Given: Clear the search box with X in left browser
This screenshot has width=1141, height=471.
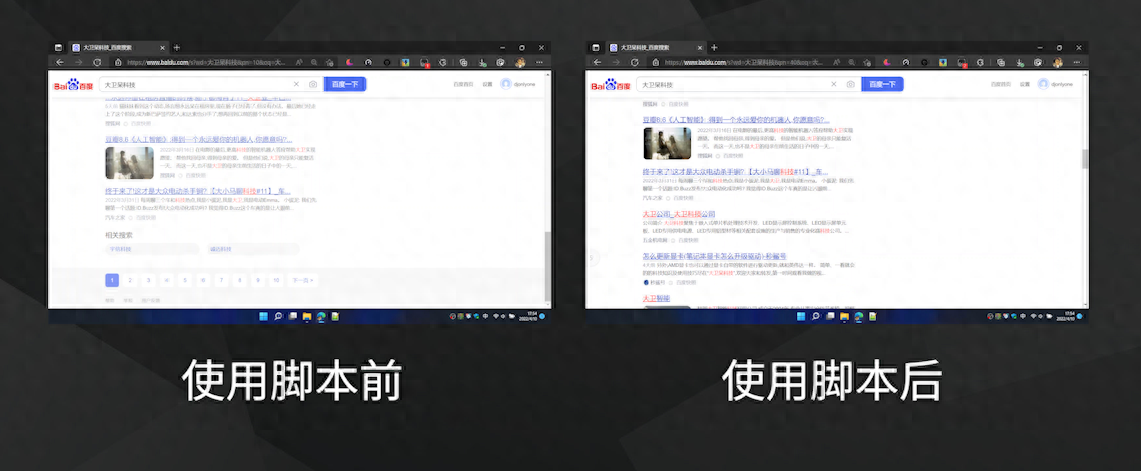Looking at the screenshot, I should pos(296,85).
